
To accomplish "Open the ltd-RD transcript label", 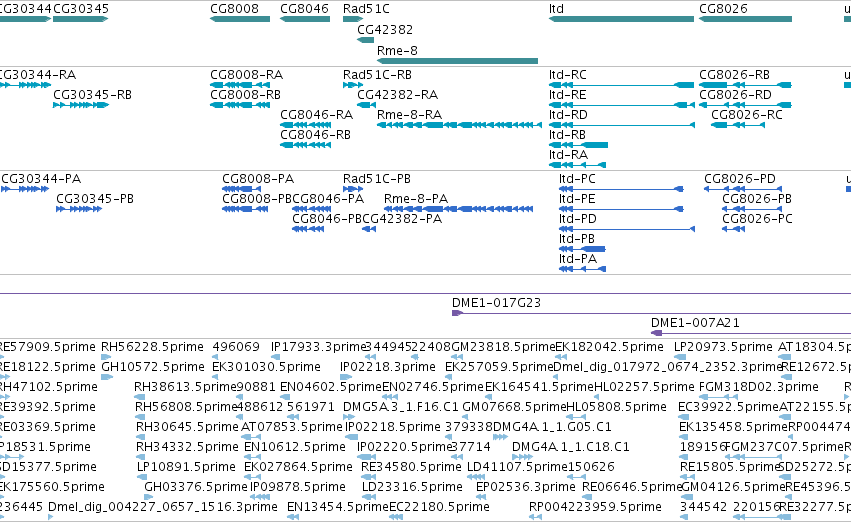I will coord(568,114).
